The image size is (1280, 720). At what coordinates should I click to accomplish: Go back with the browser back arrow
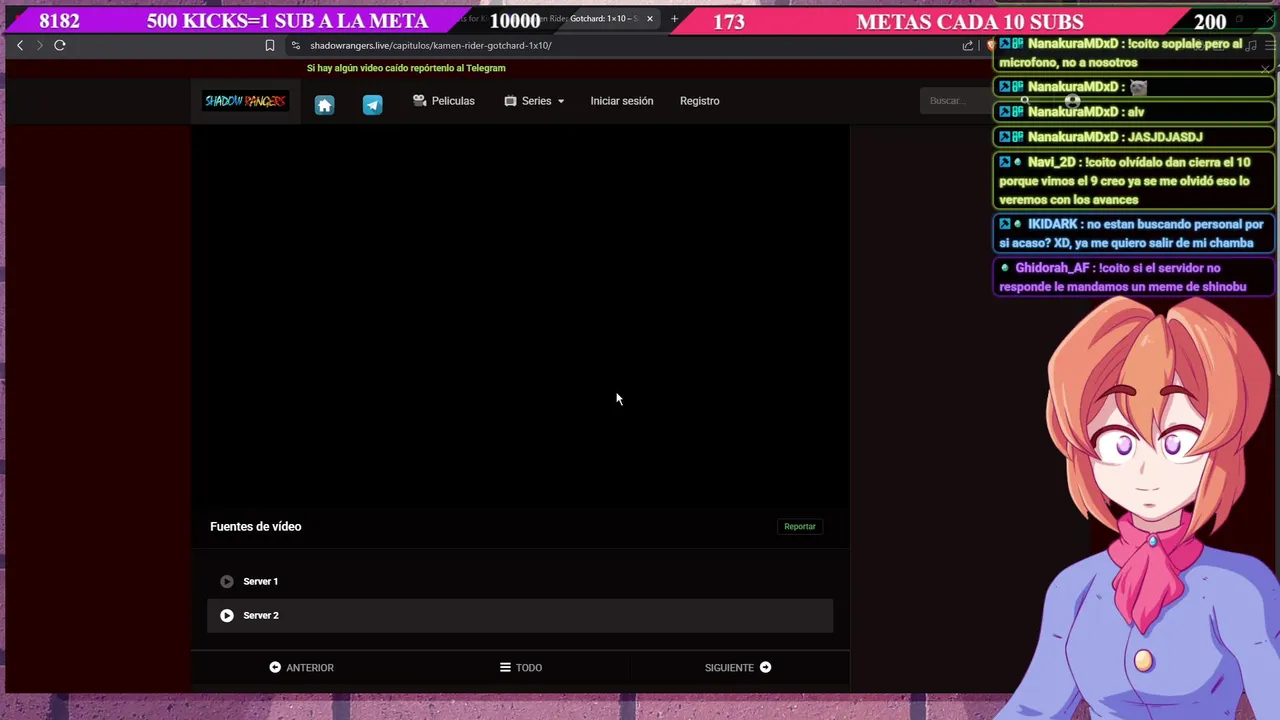[19, 45]
